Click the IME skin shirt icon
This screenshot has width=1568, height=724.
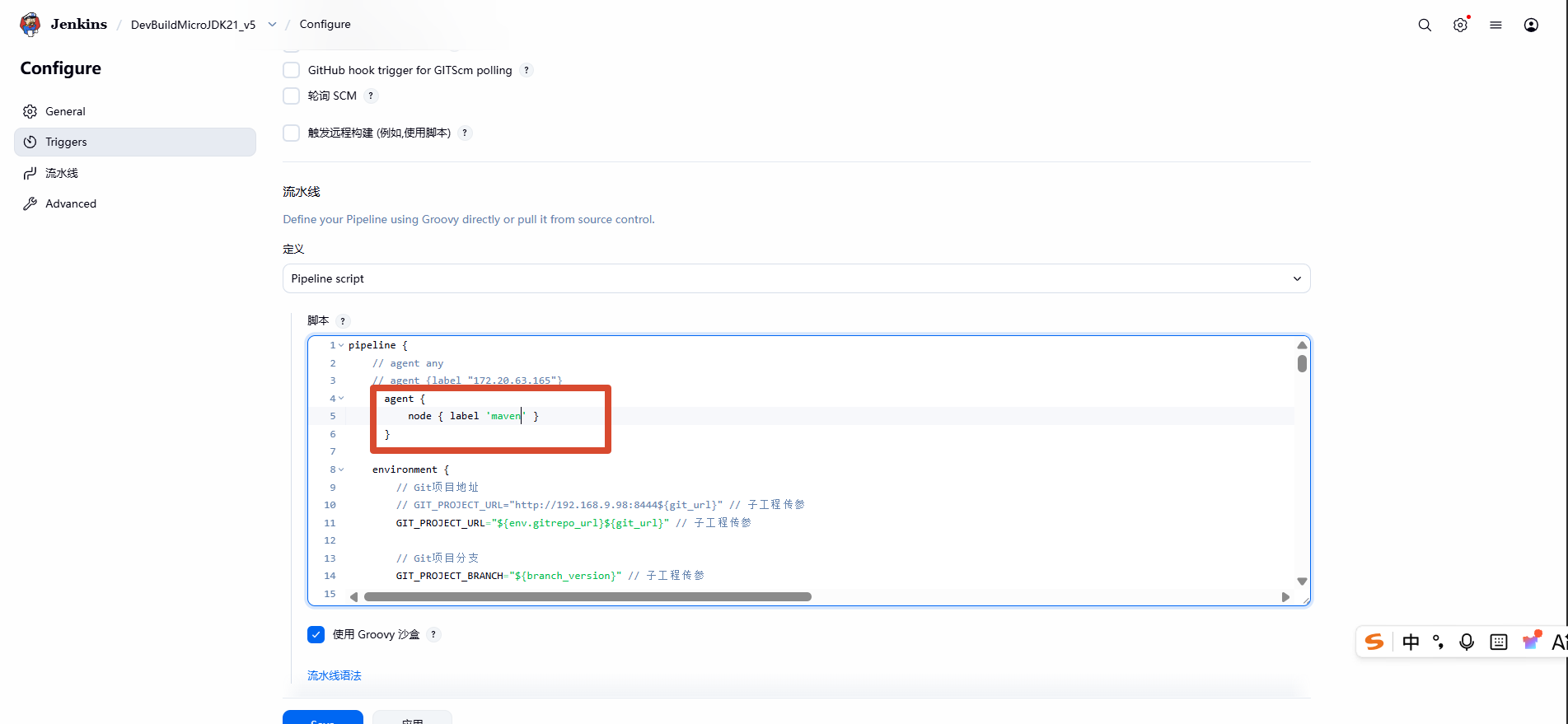coord(1531,641)
